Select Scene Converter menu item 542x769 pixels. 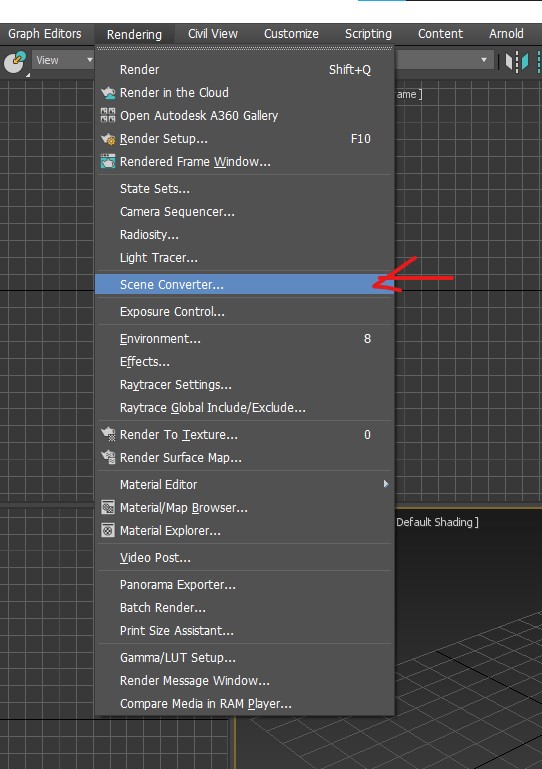tap(245, 284)
